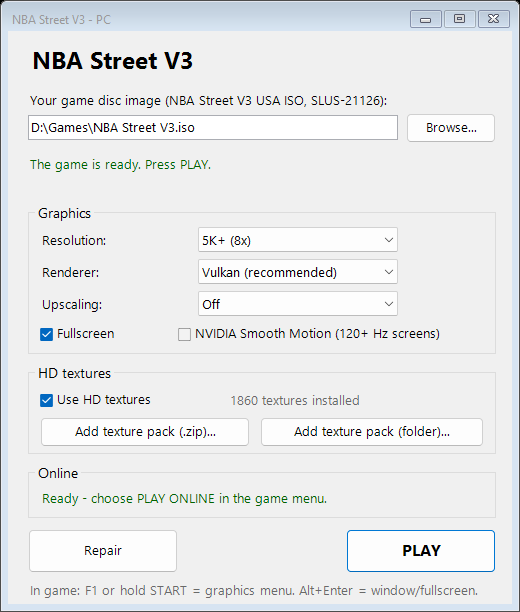The image size is (520, 612).
Task: Click the 'Resolution:' label
Action: 74,240
